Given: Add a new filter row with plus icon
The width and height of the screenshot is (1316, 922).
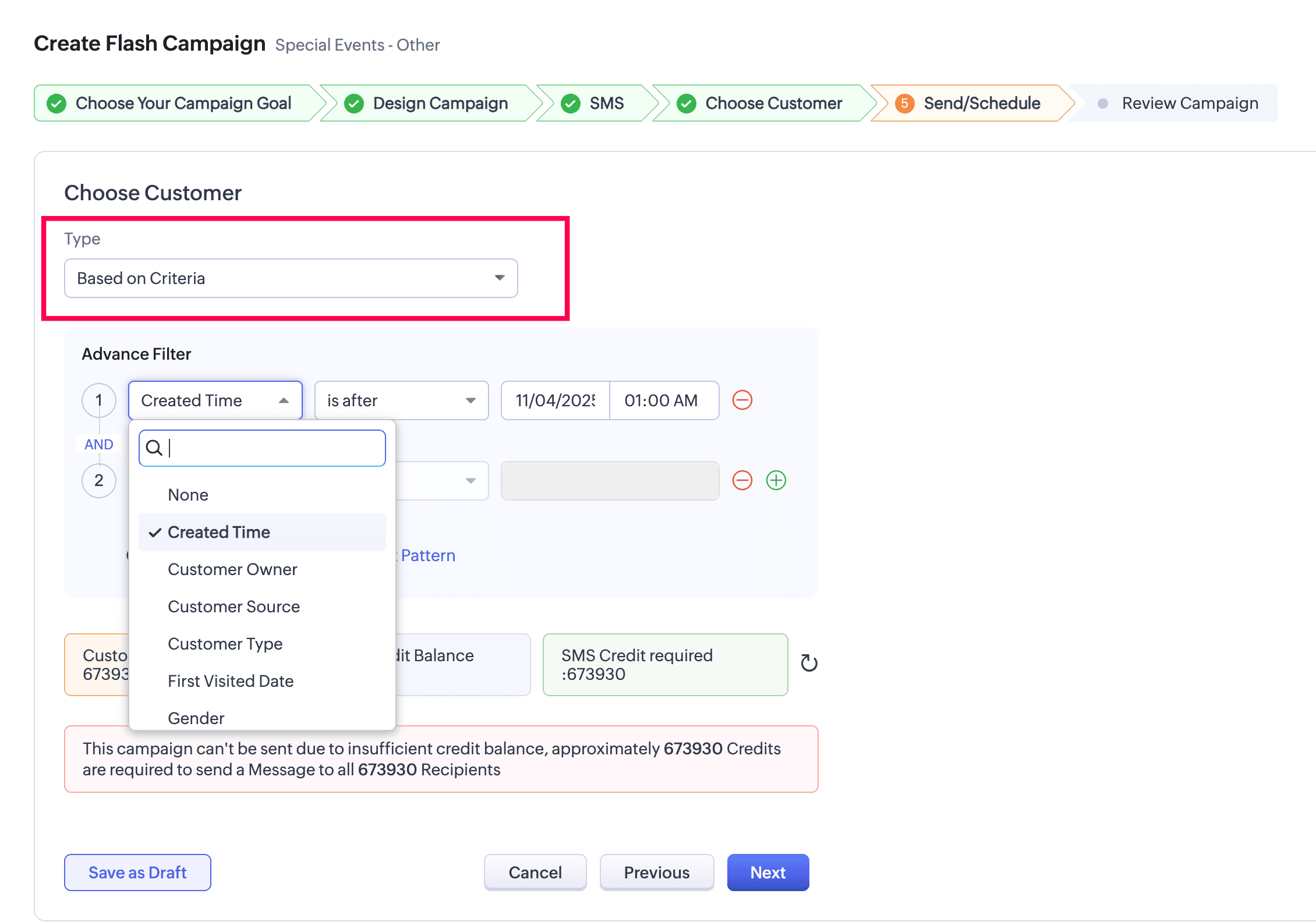Looking at the screenshot, I should click(x=776, y=480).
